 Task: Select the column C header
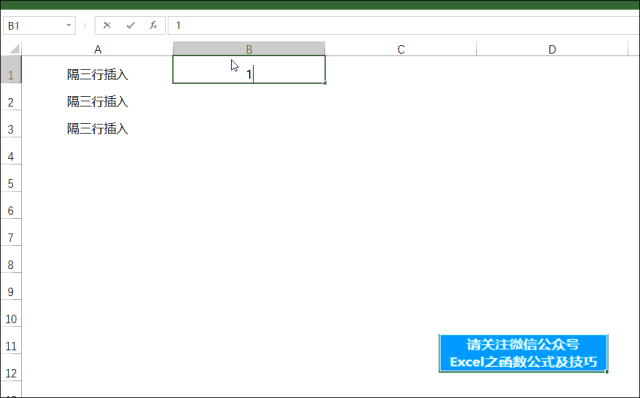point(401,49)
